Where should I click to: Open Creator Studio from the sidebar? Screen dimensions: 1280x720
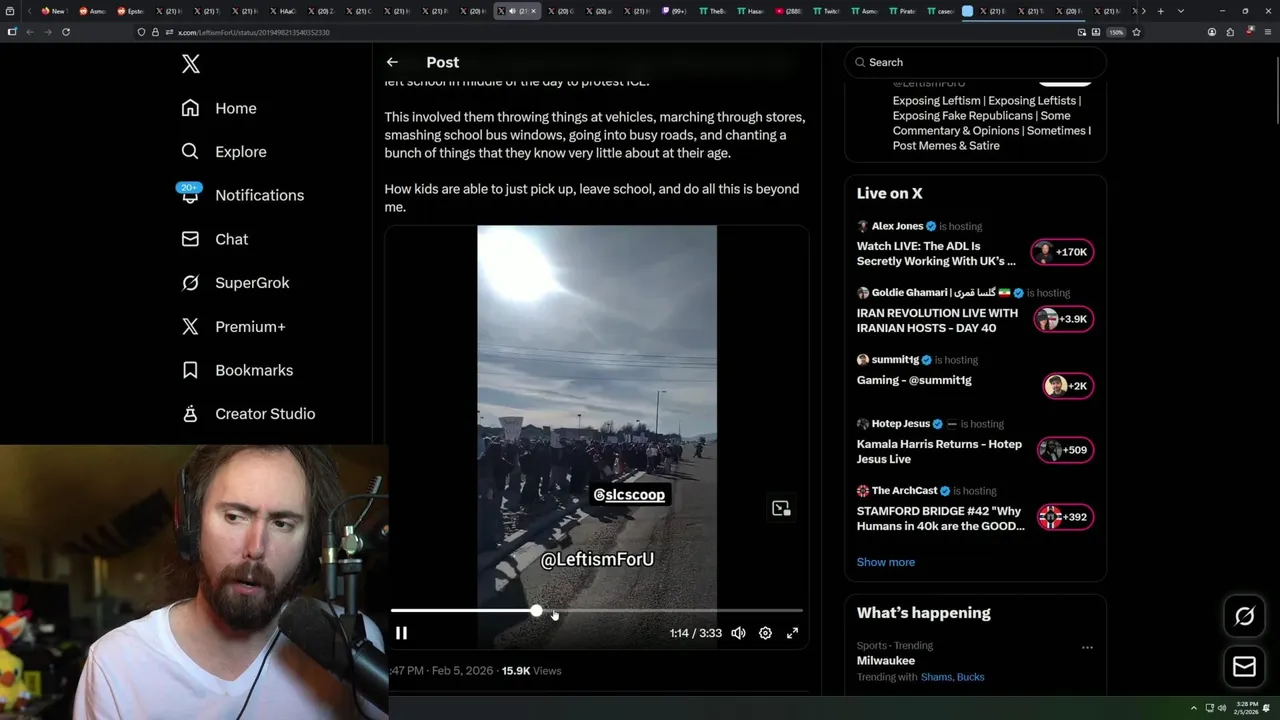click(x=248, y=414)
